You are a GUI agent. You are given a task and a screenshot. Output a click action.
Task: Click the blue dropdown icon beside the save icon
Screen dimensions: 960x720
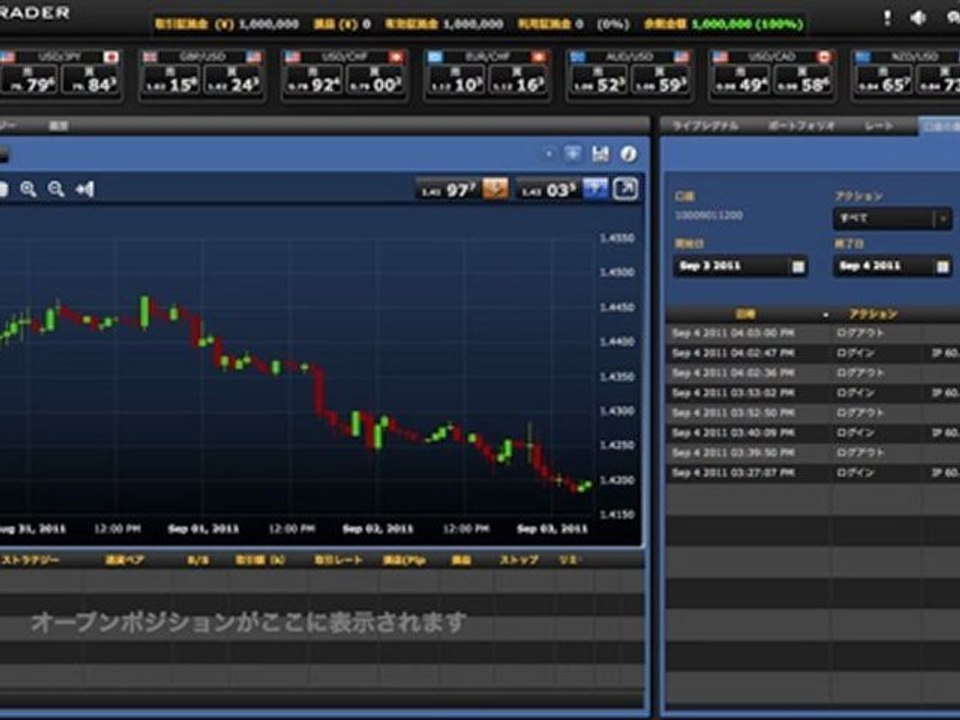coord(572,154)
